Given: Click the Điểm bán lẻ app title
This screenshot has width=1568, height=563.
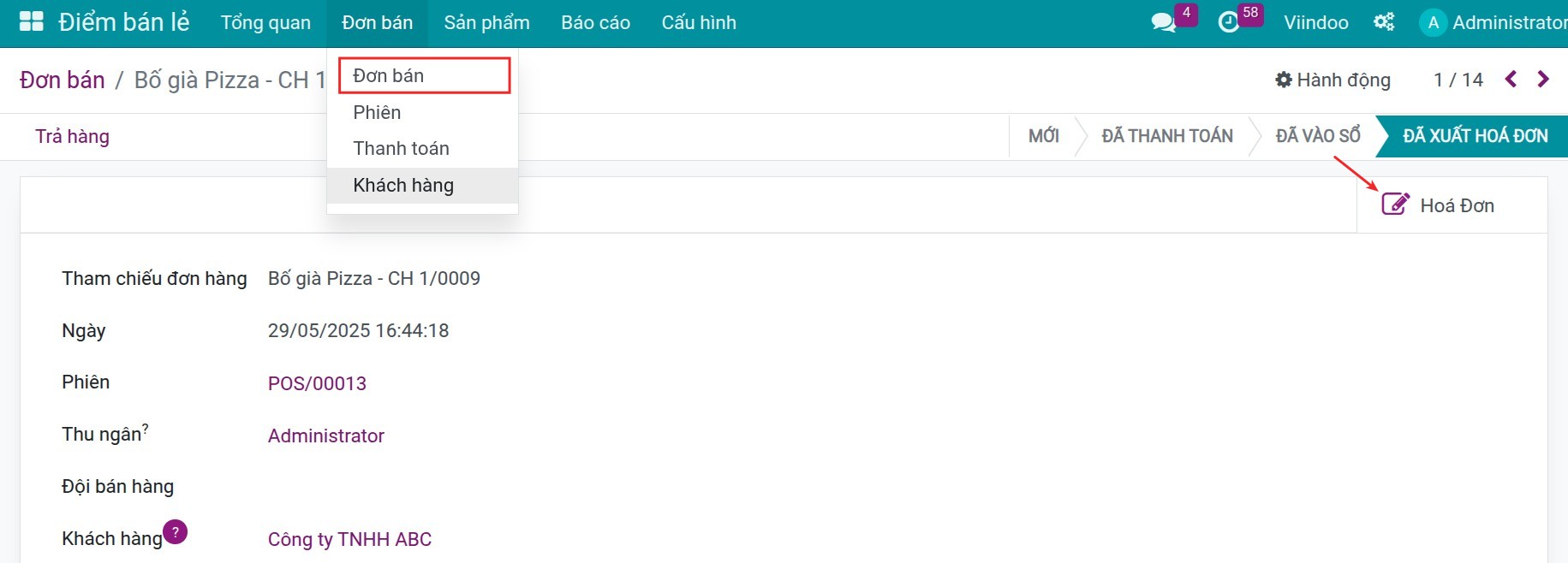Looking at the screenshot, I should tap(124, 22).
